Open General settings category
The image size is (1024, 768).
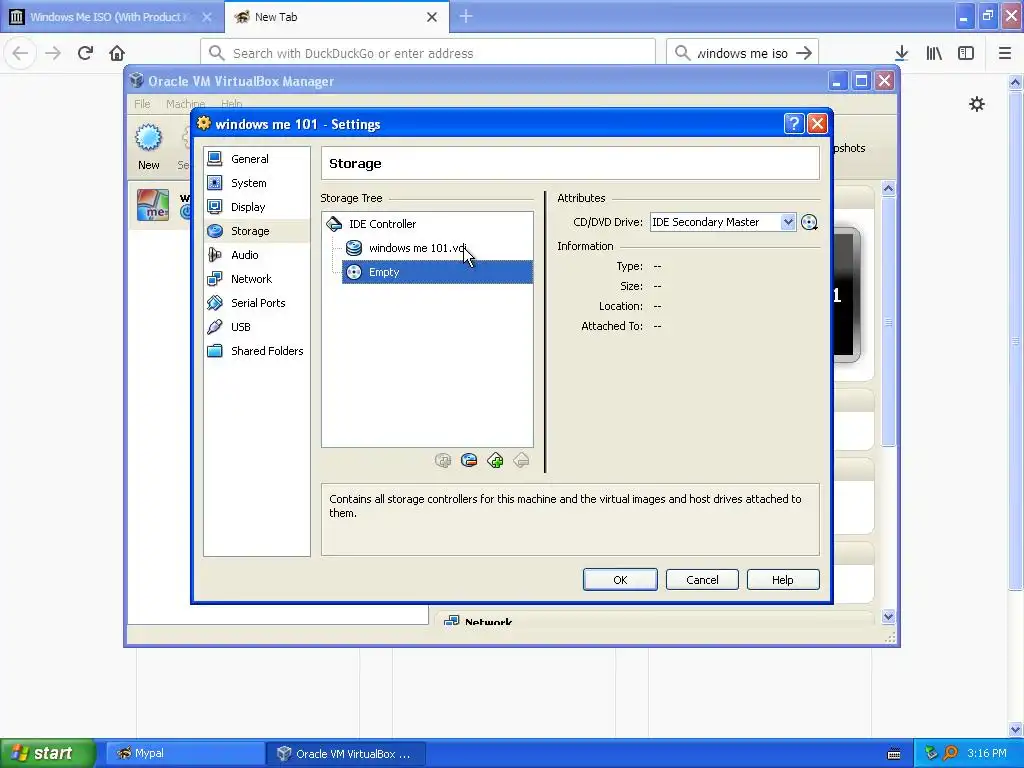tap(256, 159)
